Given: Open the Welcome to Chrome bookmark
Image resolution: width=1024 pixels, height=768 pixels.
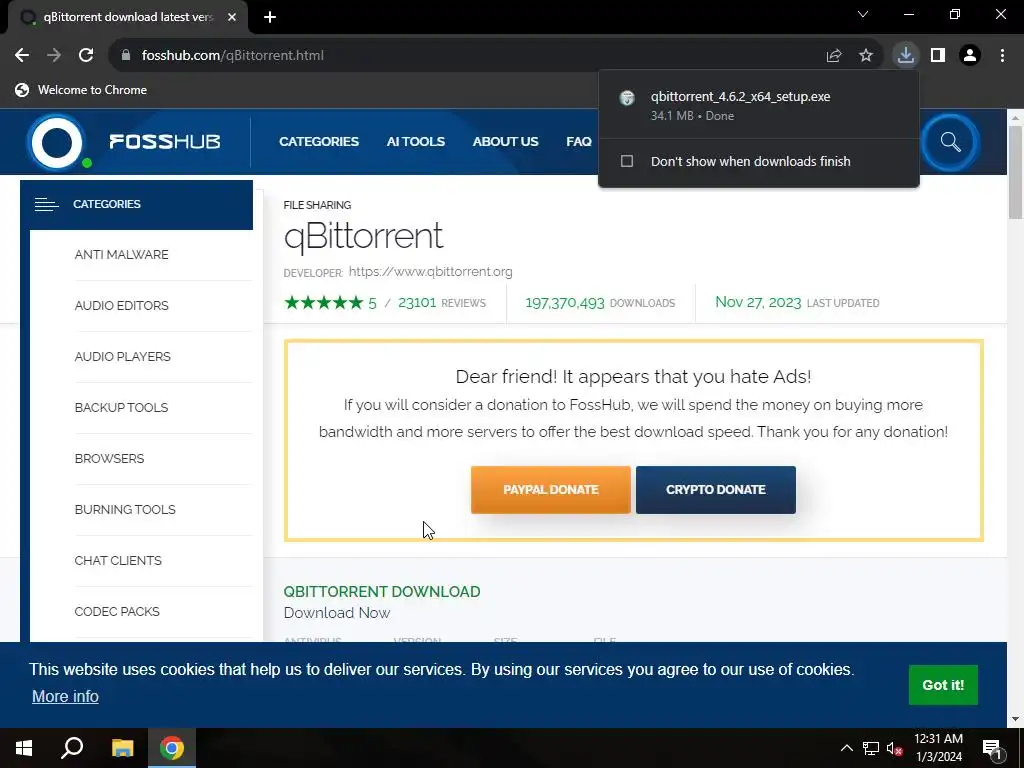Looking at the screenshot, I should pyautogui.click(x=81, y=90).
